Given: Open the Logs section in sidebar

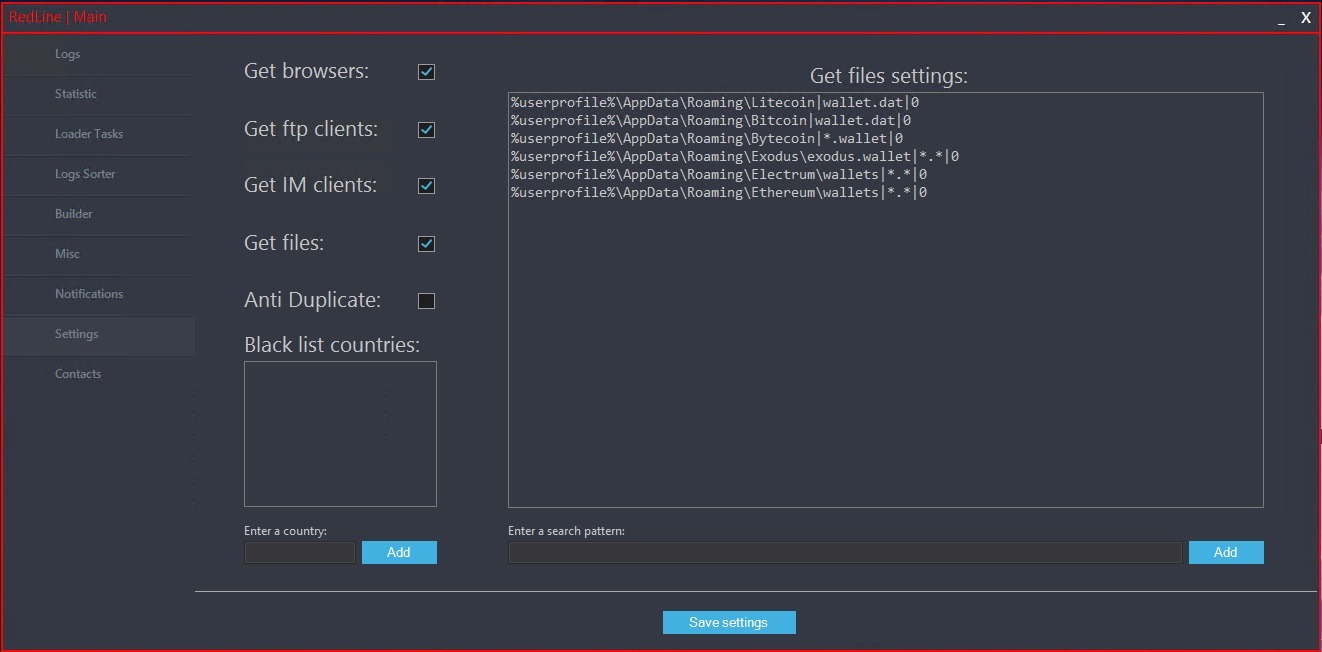Looking at the screenshot, I should tap(99, 54).
